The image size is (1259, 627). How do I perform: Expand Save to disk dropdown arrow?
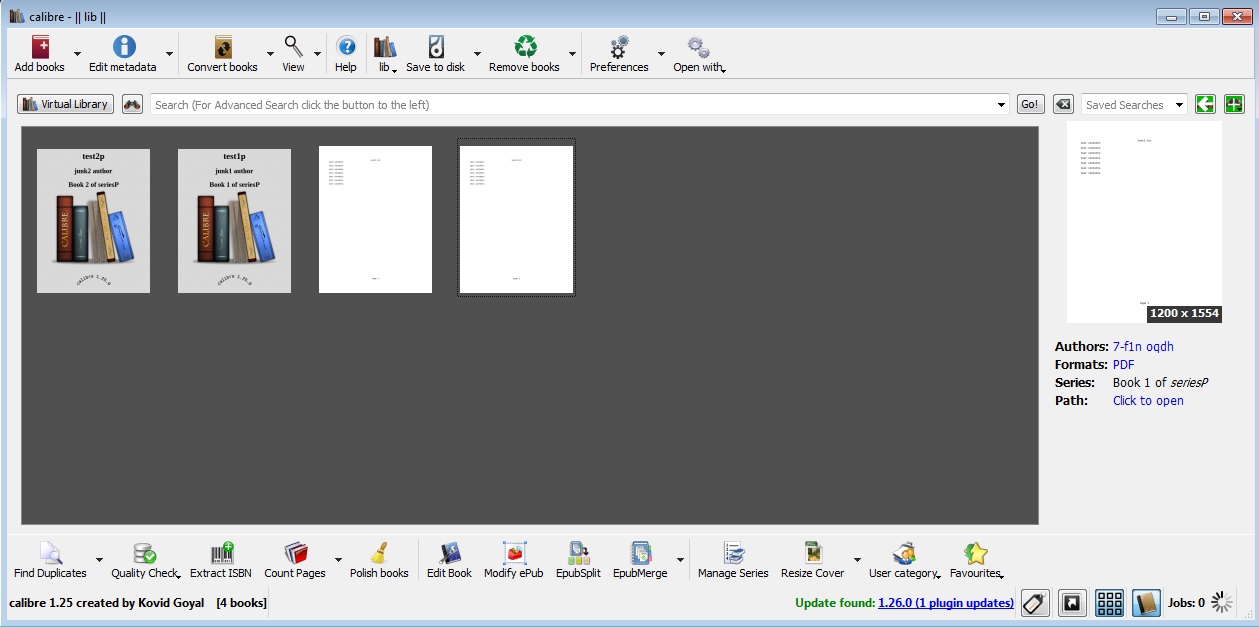pos(477,54)
